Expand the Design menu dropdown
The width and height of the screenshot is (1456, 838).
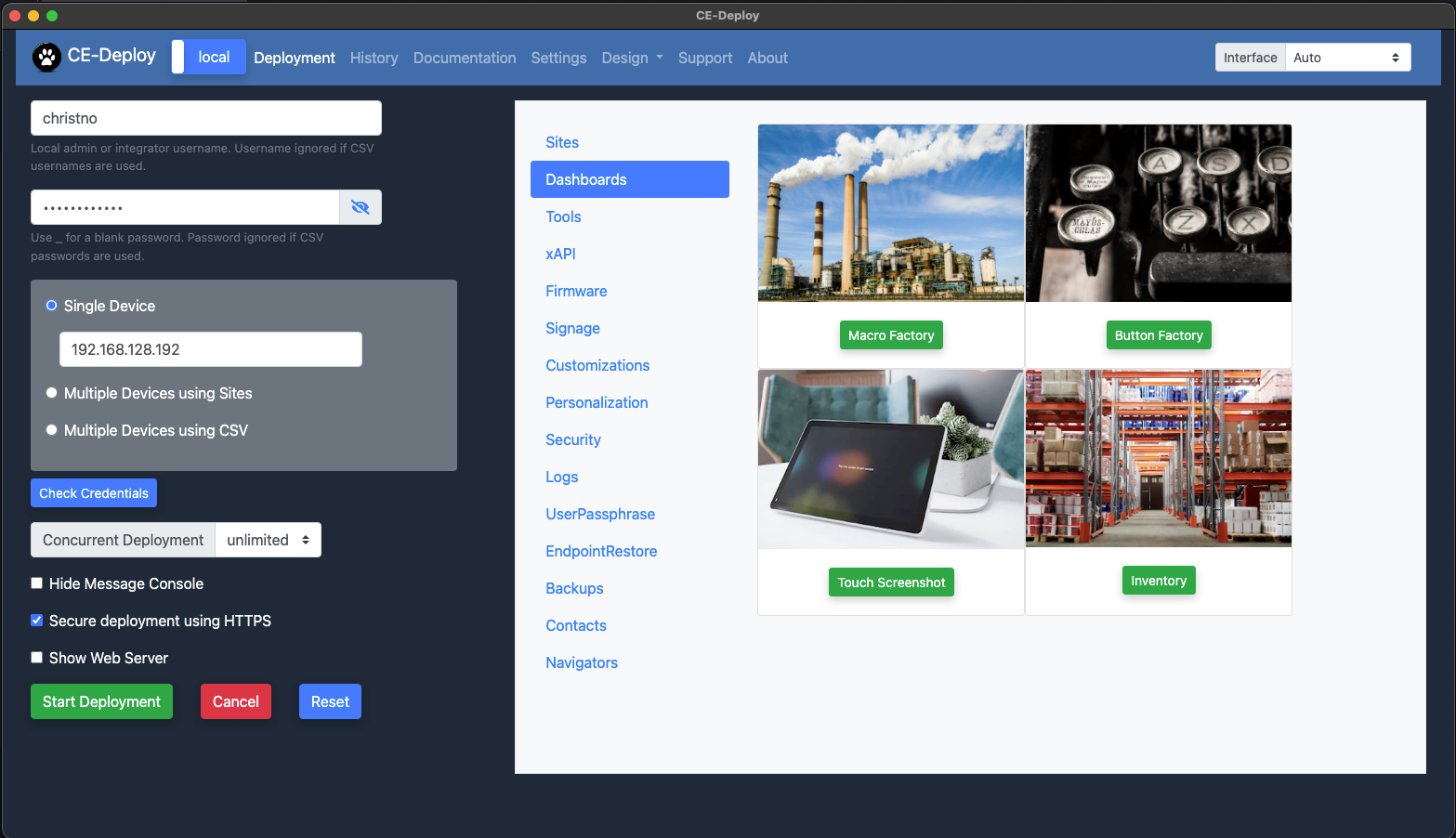pyautogui.click(x=632, y=58)
